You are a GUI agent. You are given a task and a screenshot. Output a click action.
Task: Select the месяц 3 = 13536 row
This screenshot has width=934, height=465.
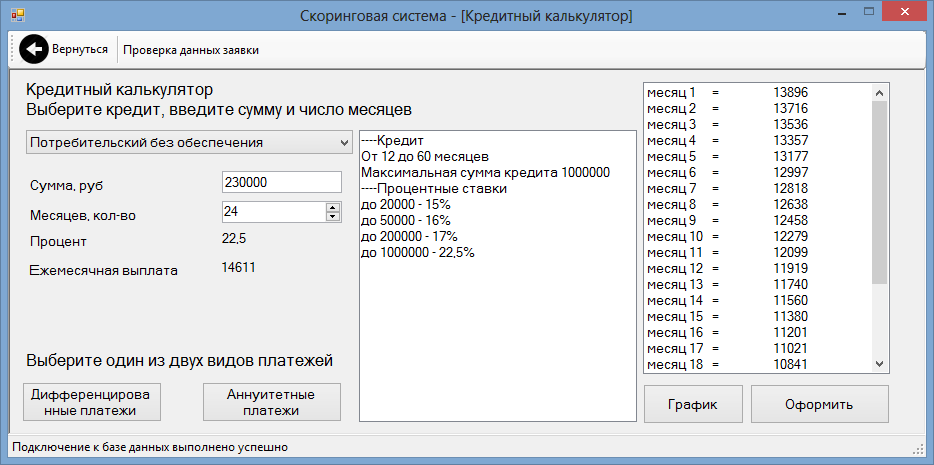tap(758, 125)
